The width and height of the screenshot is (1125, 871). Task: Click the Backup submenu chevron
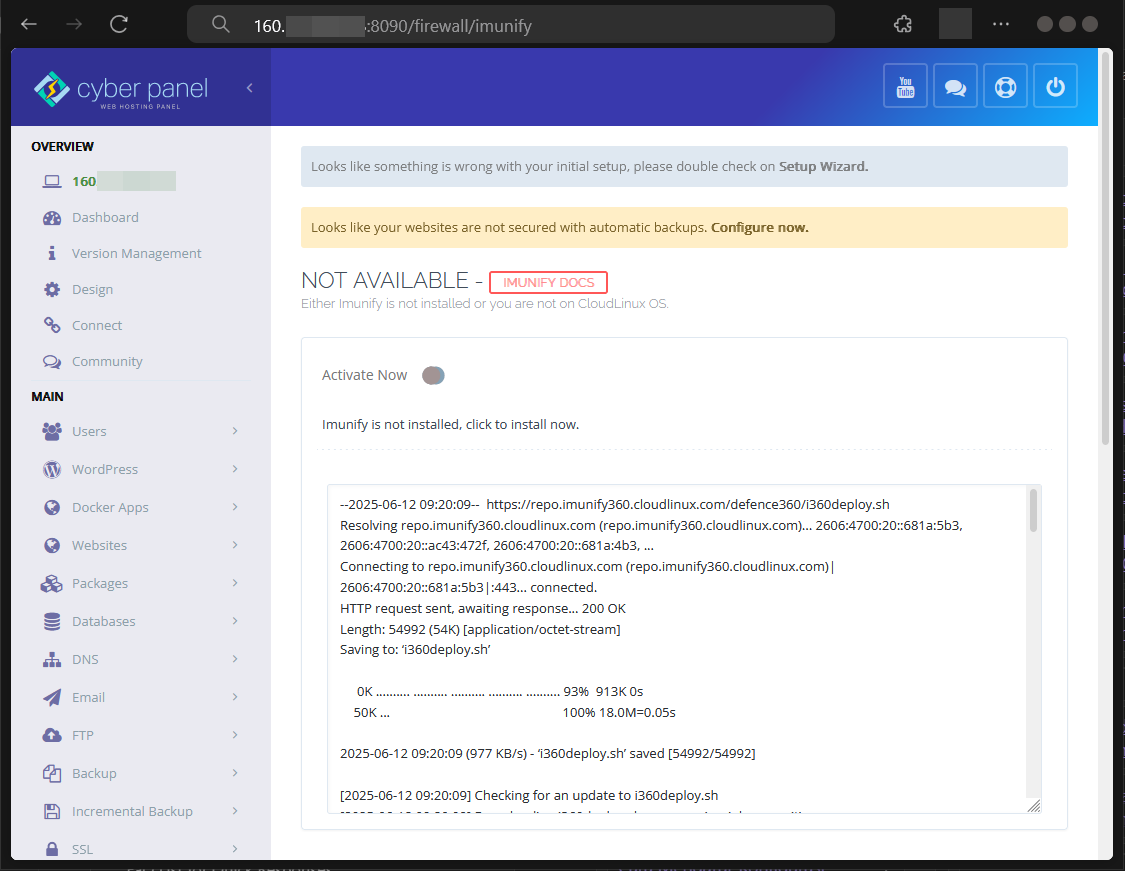pos(235,773)
